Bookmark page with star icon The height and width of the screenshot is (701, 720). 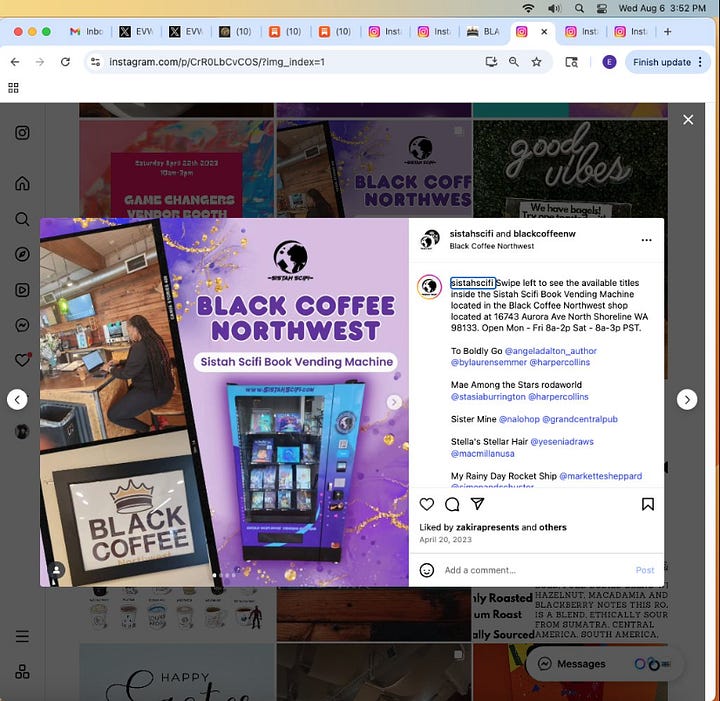click(x=536, y=62)
